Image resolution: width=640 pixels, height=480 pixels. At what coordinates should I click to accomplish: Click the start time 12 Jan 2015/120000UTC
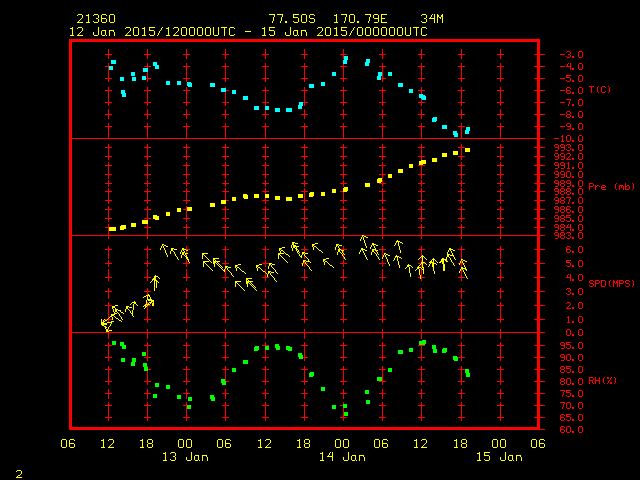click(152, 32)
